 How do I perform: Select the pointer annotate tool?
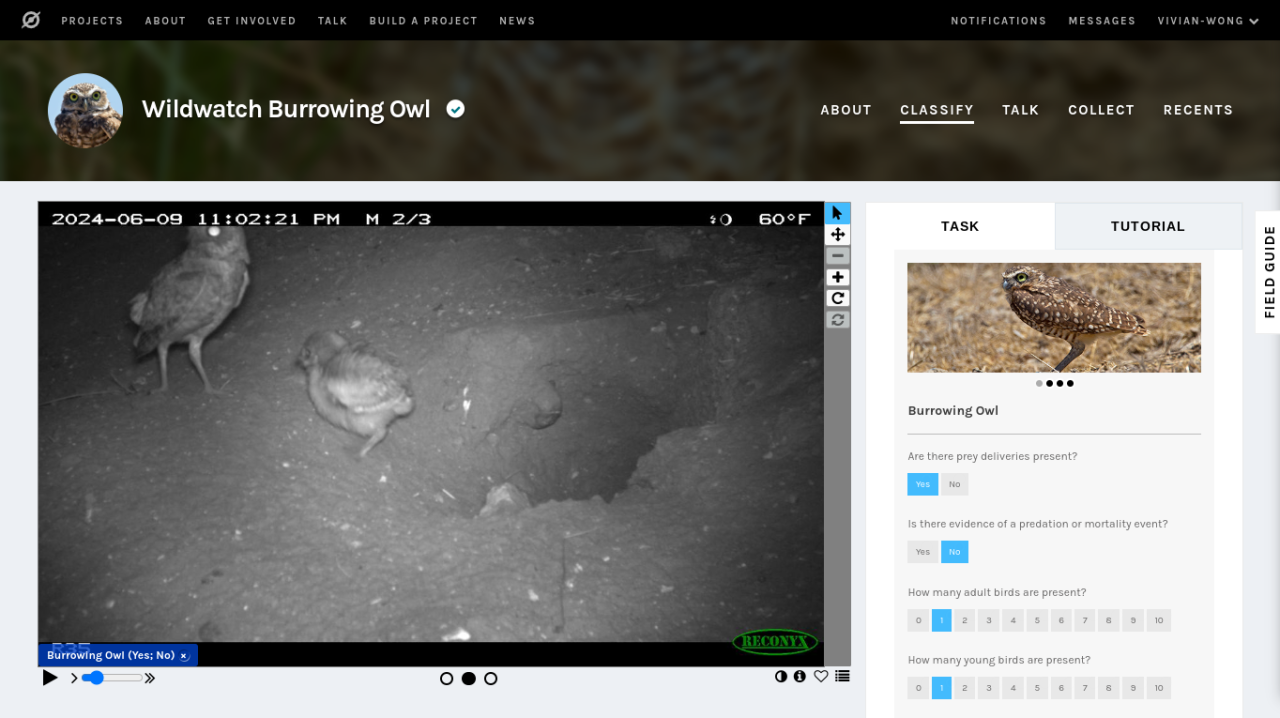tap(838, 213)
